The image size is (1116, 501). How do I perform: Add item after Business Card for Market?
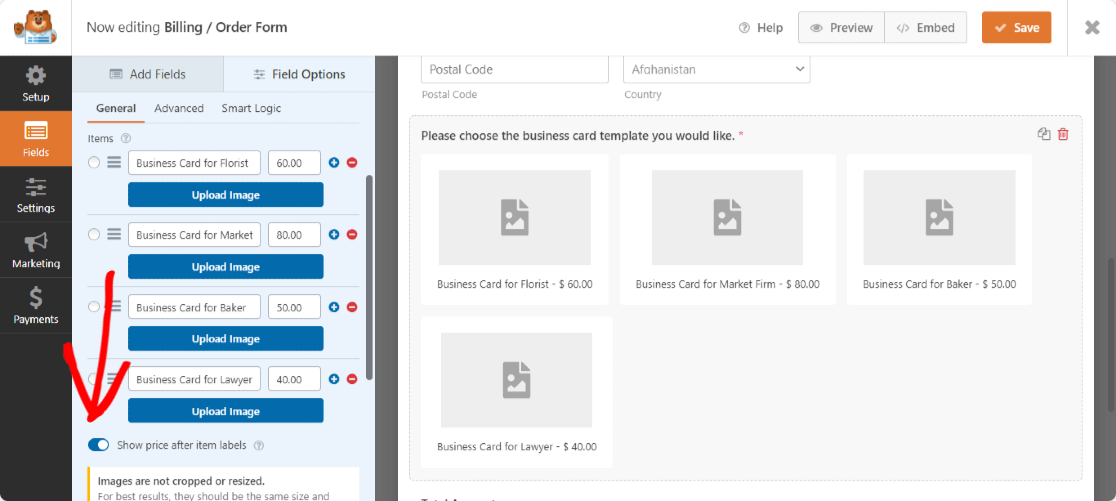pyautogui.click(x=334, y=234)
